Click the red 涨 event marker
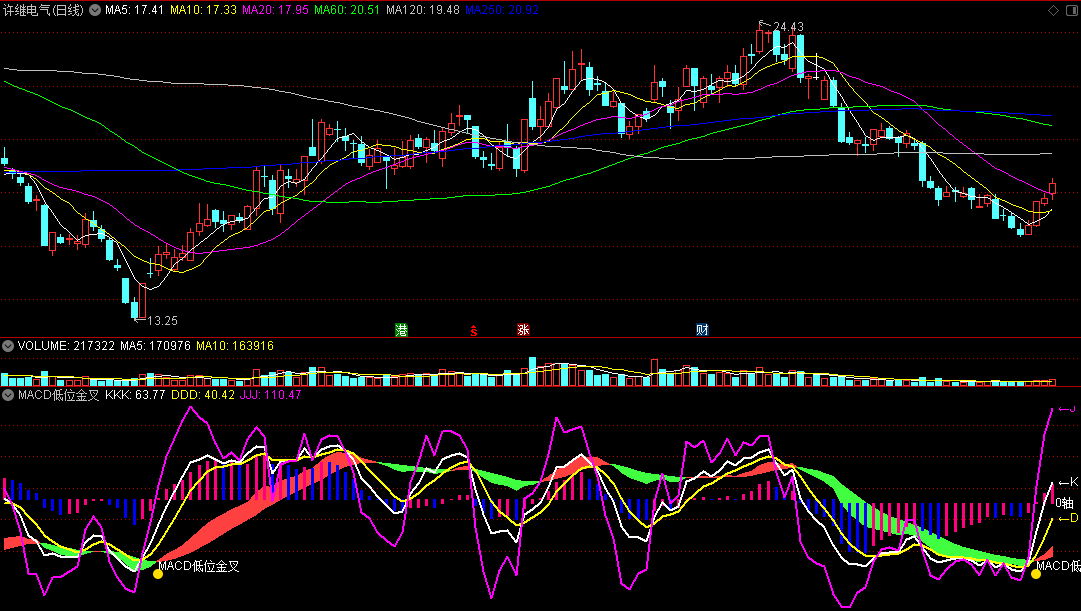The height and width of the screenshot is (611, 1081). point(523,330)
